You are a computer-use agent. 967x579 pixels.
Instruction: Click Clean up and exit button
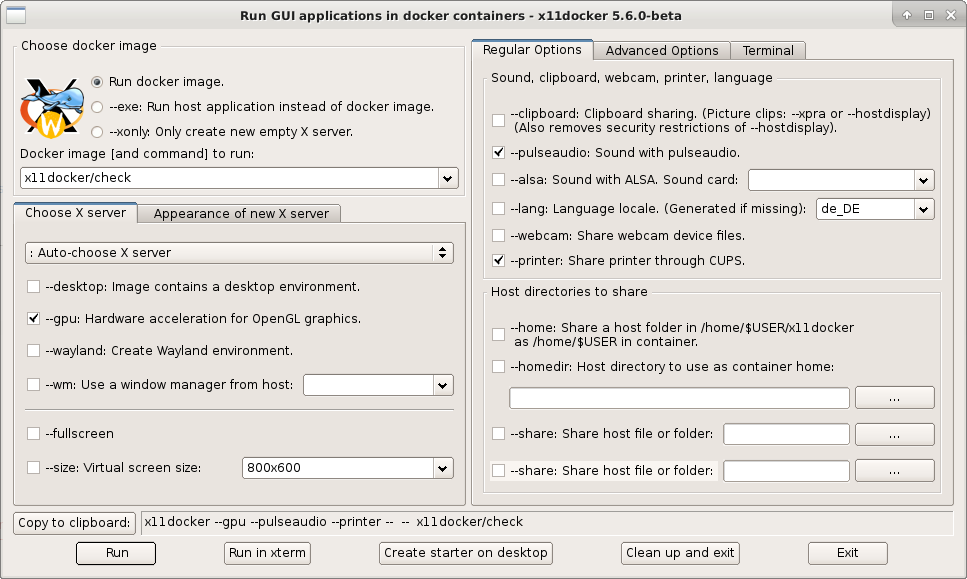680,553
